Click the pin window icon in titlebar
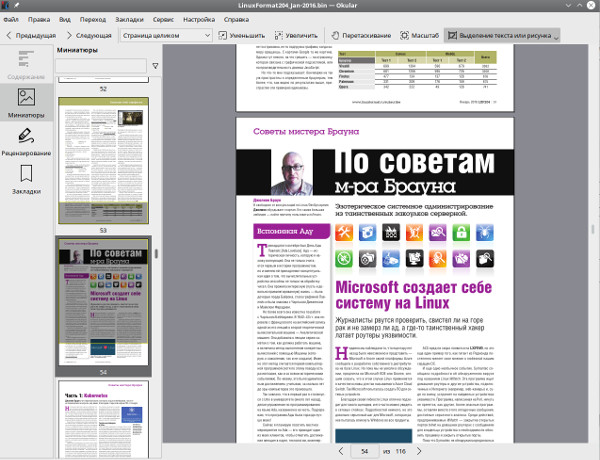600x460 pixels. [x=17, y=5]
